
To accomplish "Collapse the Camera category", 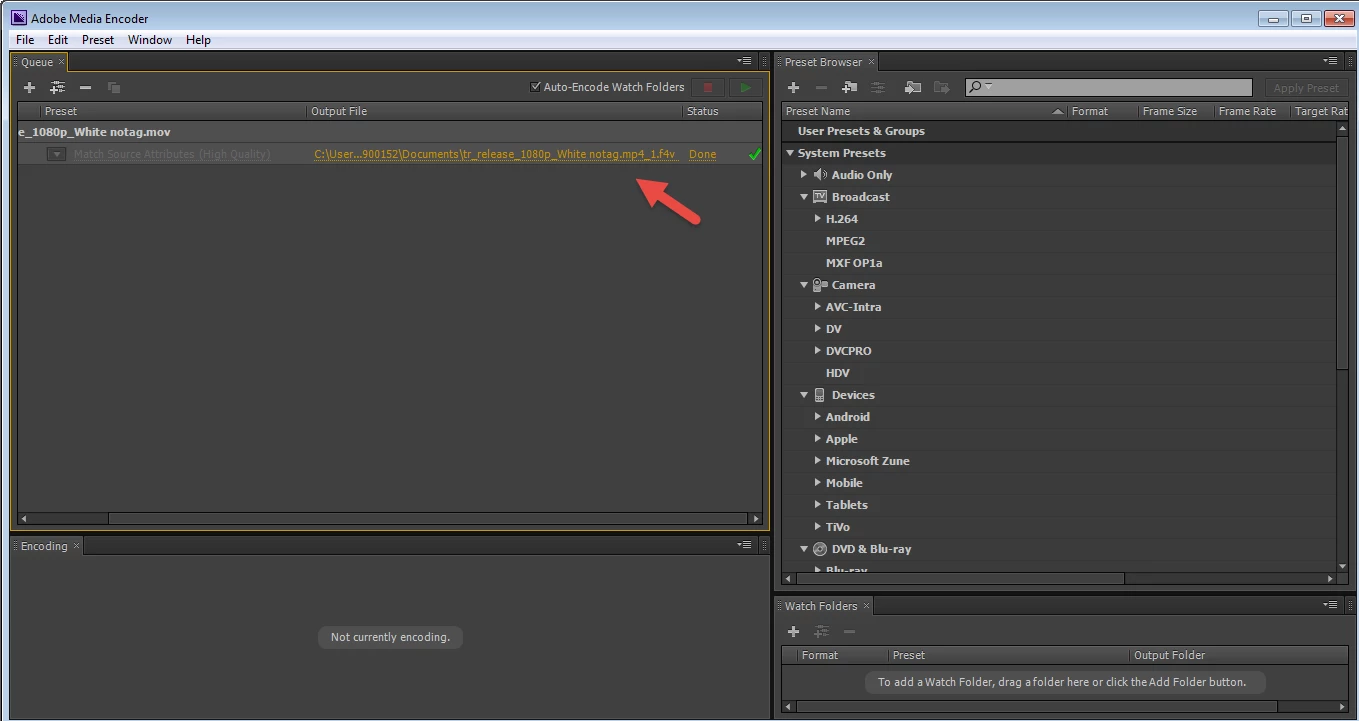I will (x=804, y=285).
